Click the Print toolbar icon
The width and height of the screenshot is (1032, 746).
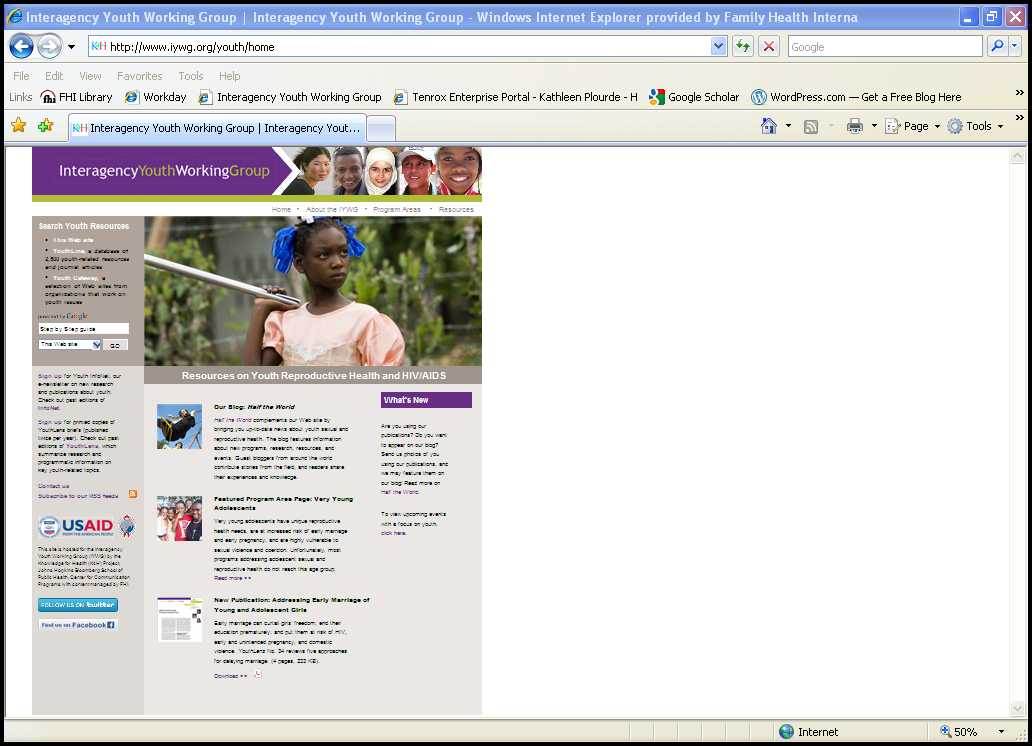tap(854, 126)
